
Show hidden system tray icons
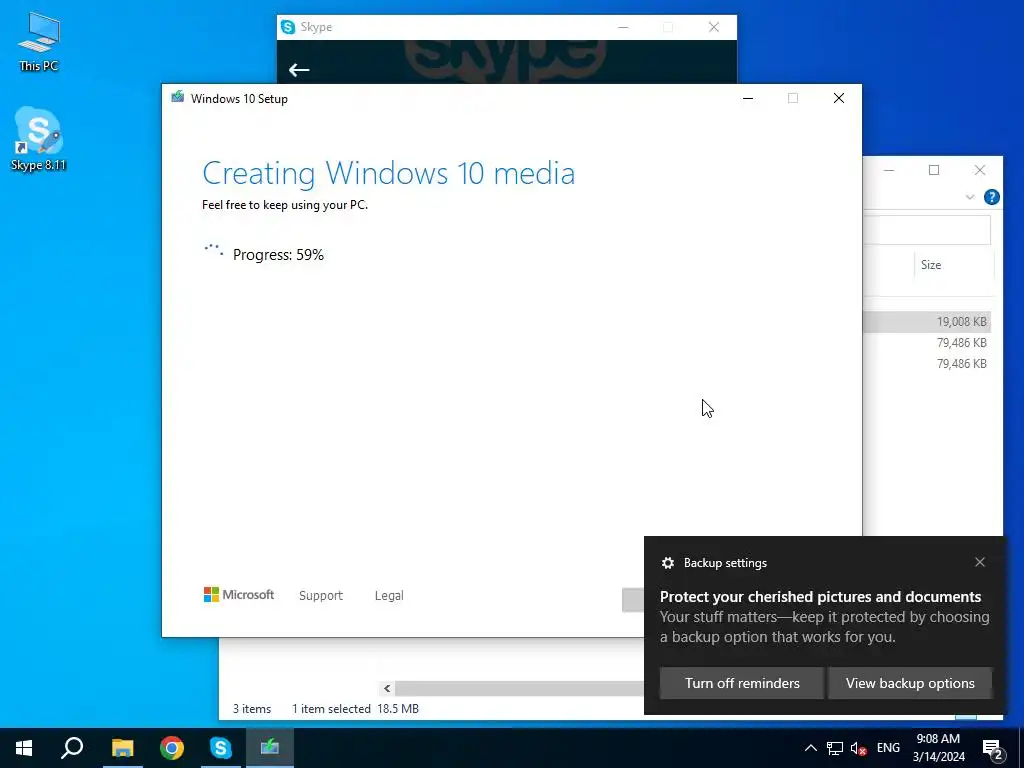point(810,748)
